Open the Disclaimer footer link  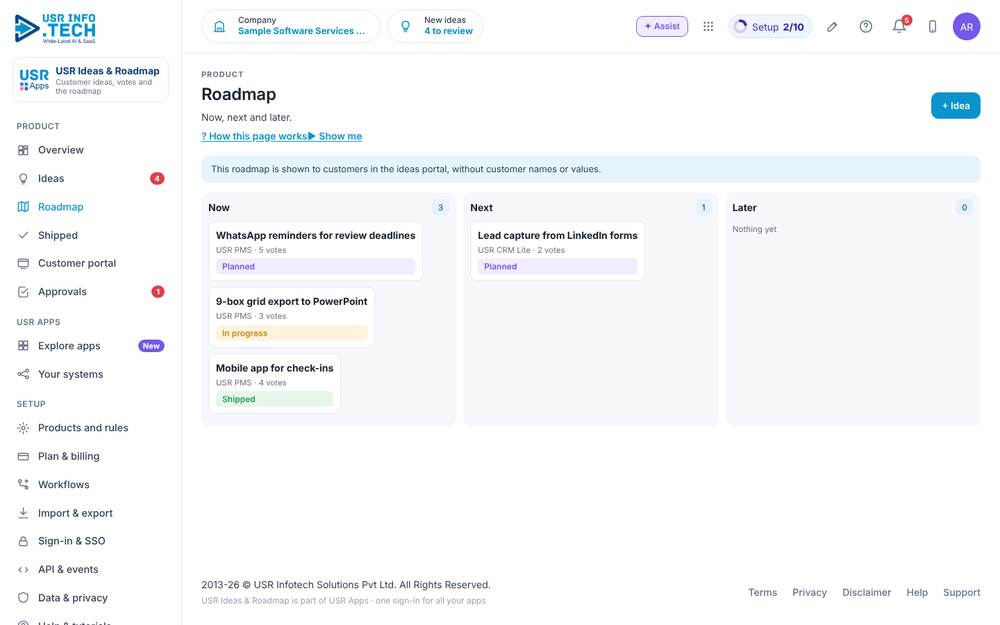coord(866,592)
